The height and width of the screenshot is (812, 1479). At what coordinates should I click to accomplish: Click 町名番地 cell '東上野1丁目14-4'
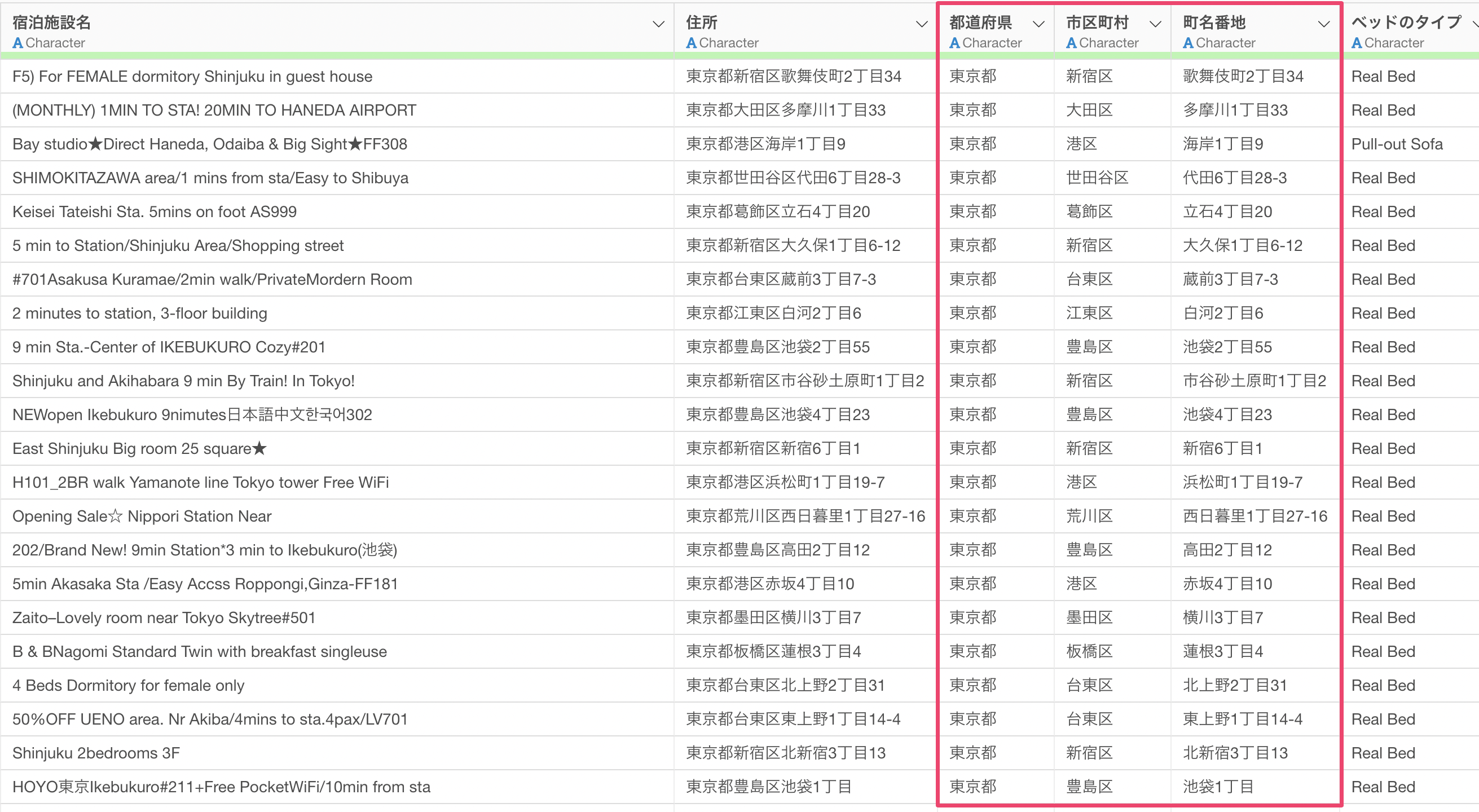click(x=1256, y=720)
